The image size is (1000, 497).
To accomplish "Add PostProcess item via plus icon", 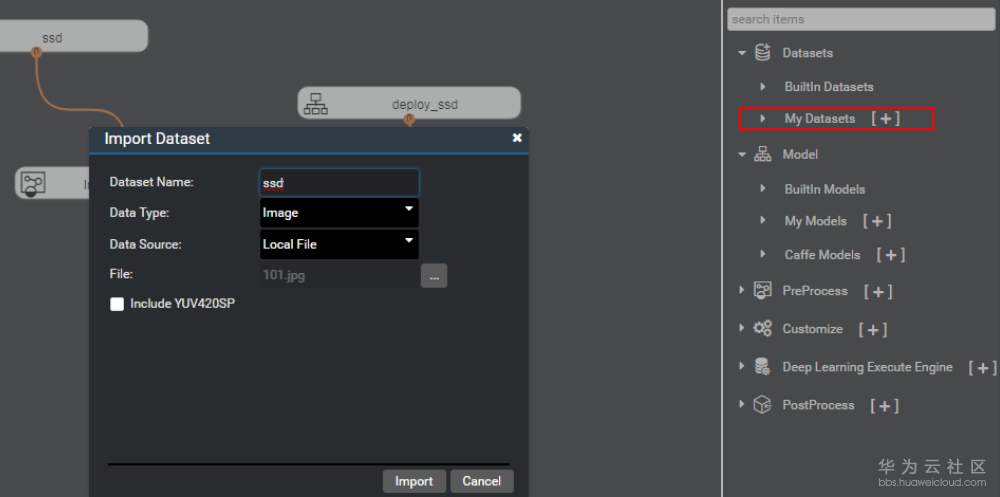I will pos(885,405).
